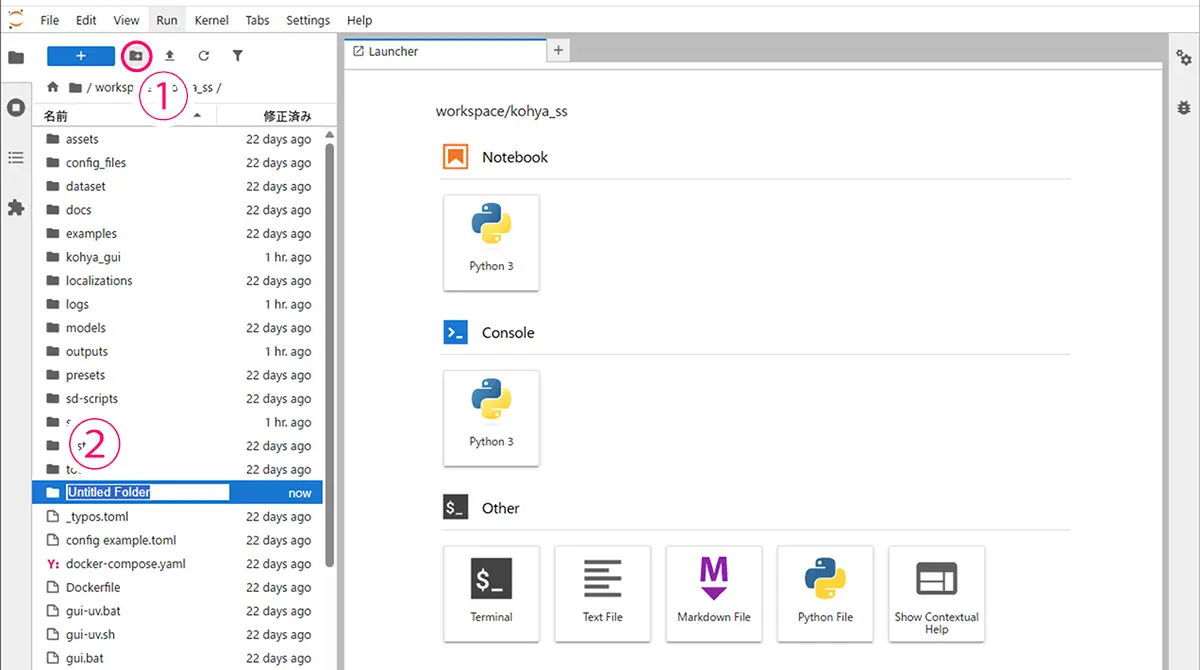Screen dimensions: 1200x670
Task: Select the _typos.toml file
Action: pyautogui.click(x=178, y=517)
